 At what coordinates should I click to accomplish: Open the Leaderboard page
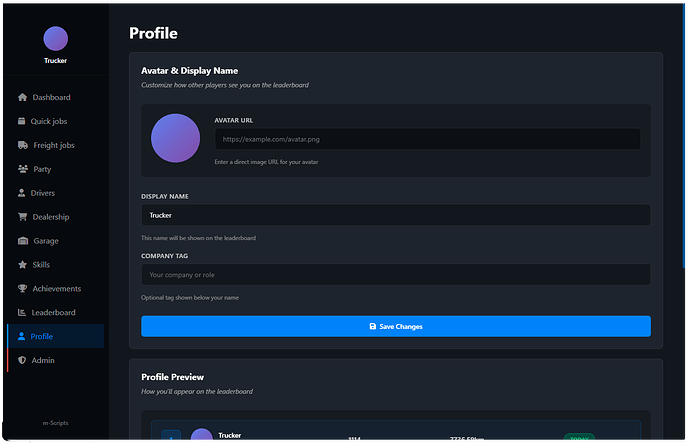pyautogui.click(x=53, y=313)
